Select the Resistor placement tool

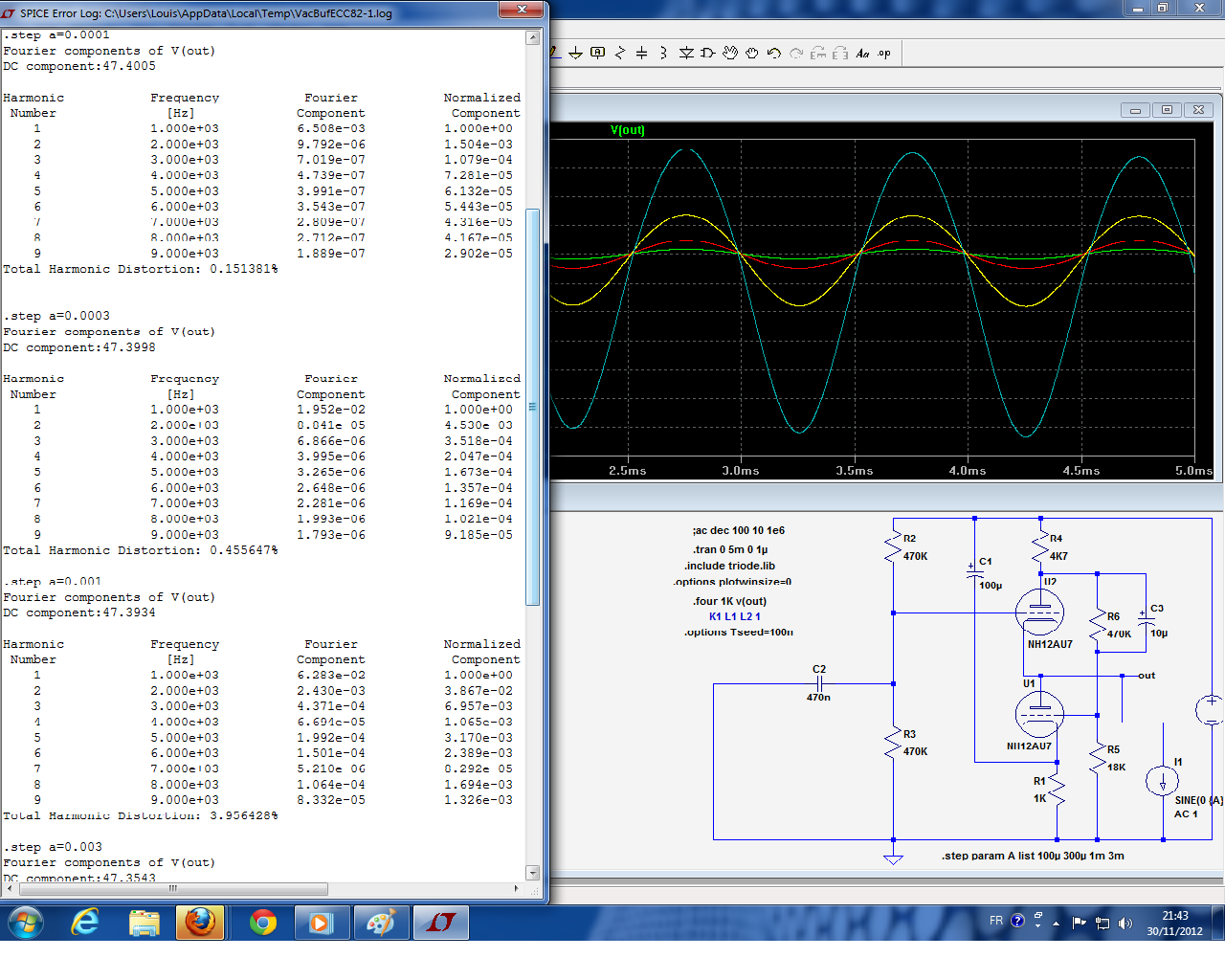click(620, 54)
